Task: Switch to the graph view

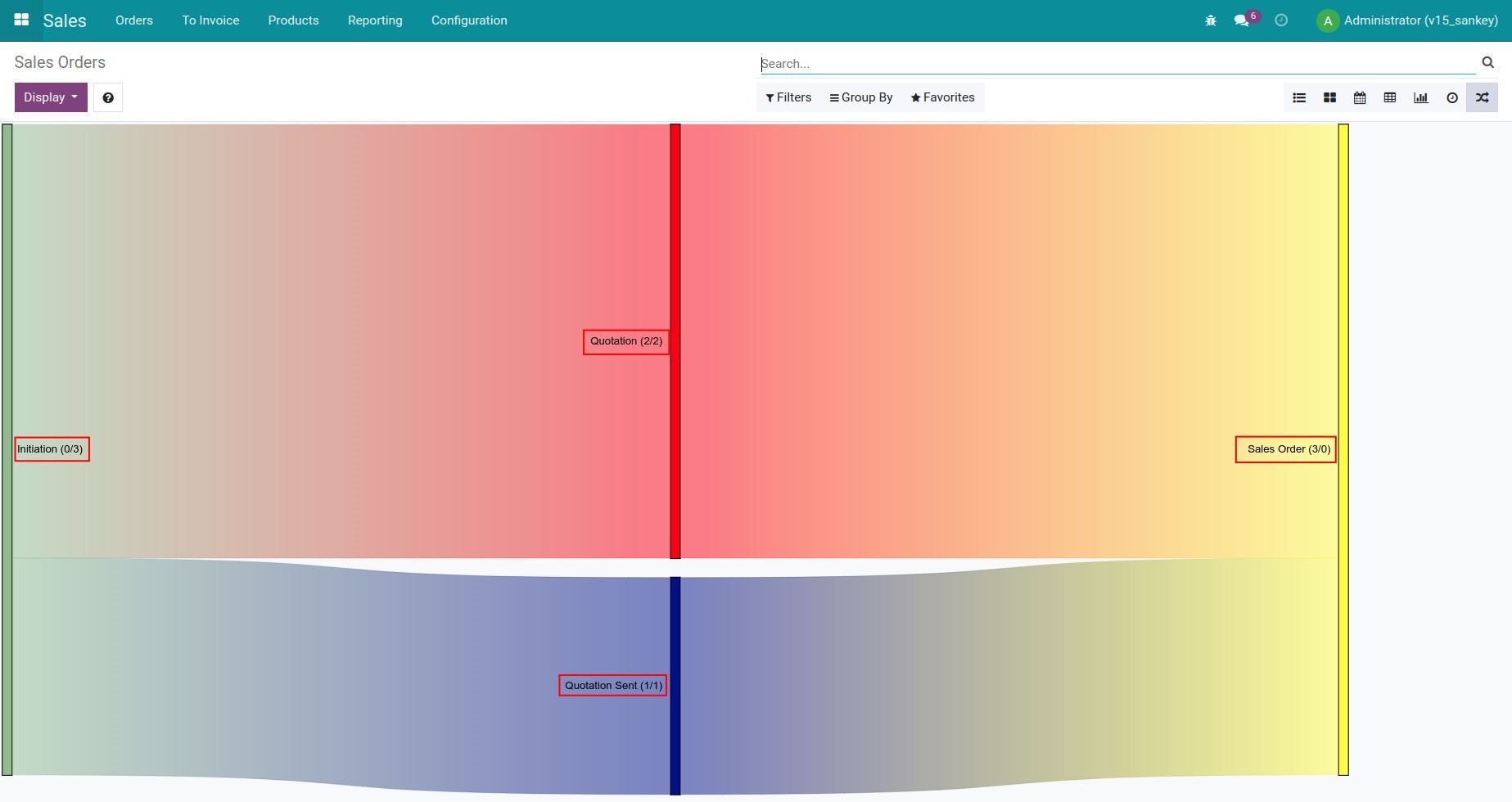Action: [1420, 97]
